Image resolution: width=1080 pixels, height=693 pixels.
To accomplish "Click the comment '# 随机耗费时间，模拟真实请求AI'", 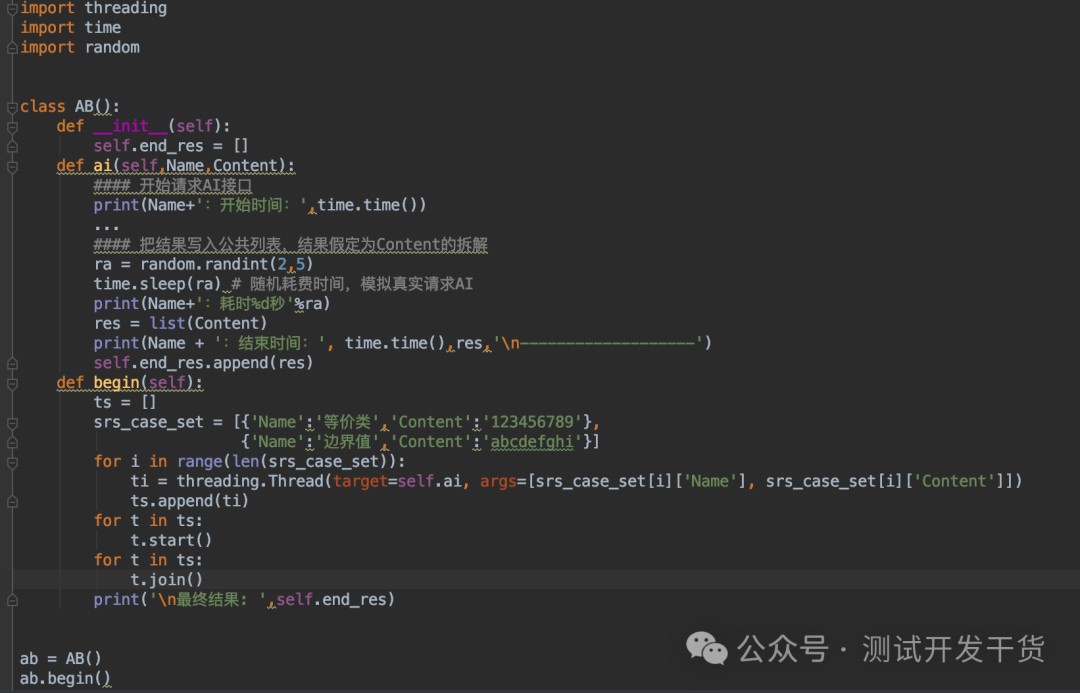I will point(352,284).
